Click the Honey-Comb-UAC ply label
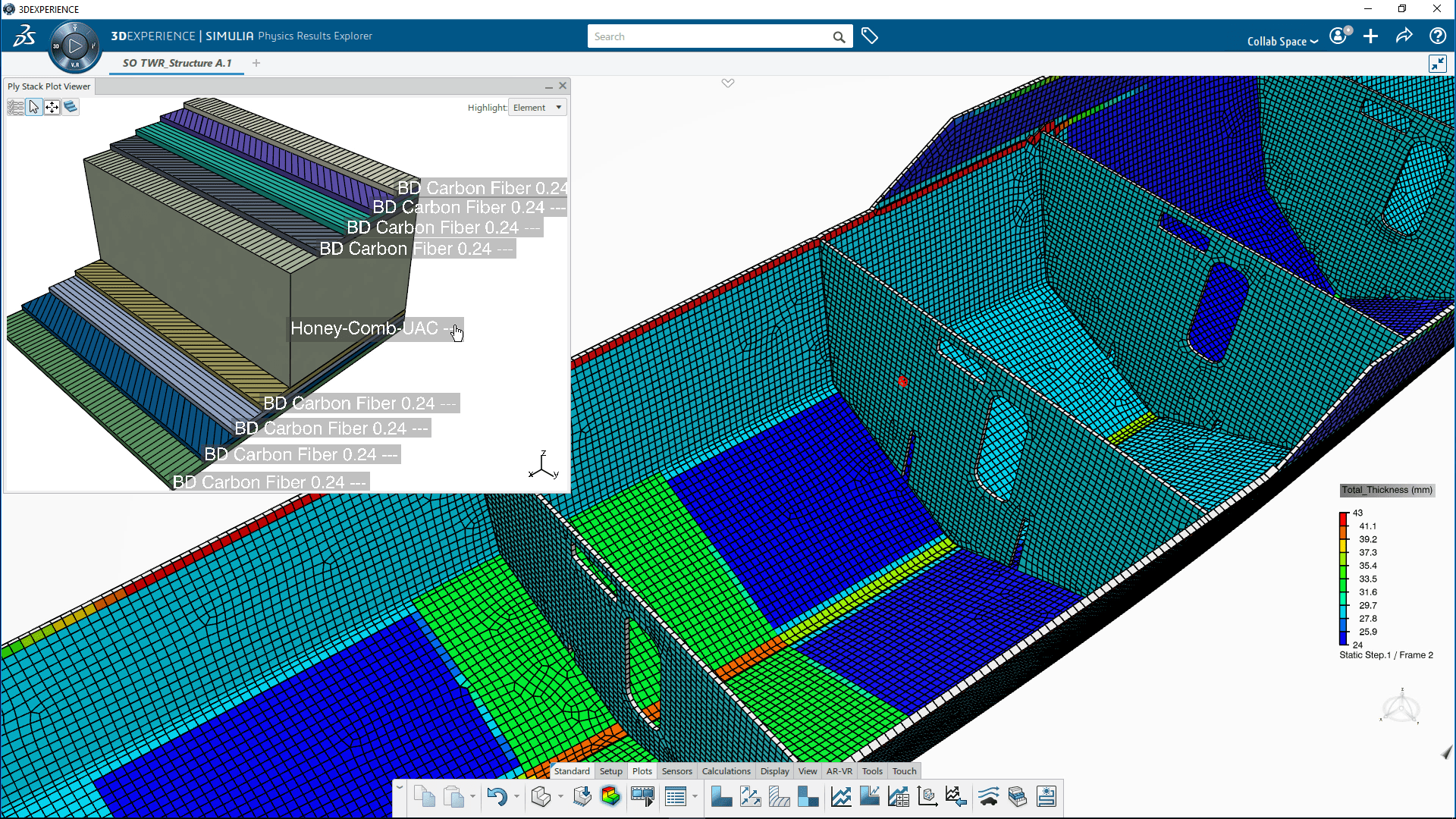Viewport: 1456px width, 819px height. pos(364,328)
